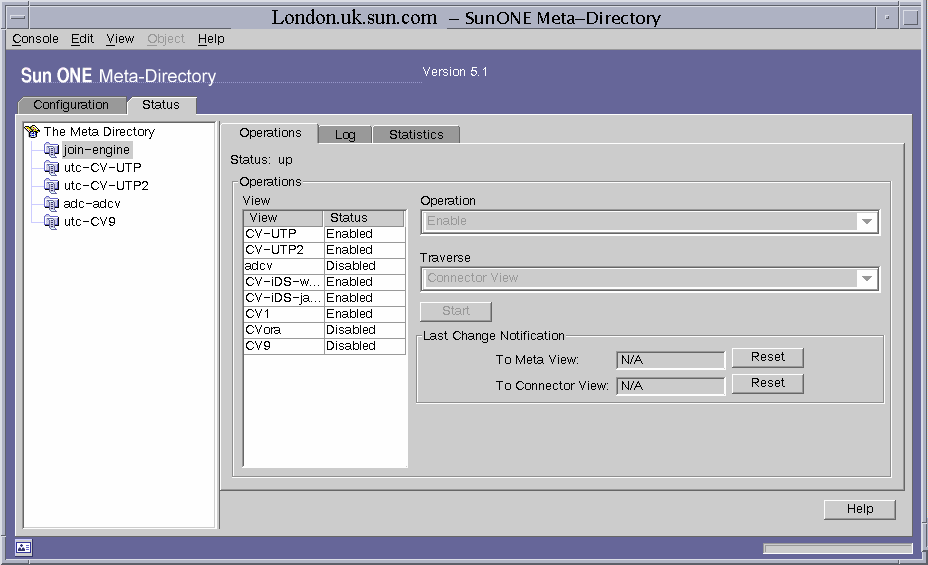Click the To Meta View N/A field
Viewport: 928px width, 565px height.
[x=671, y=360]
